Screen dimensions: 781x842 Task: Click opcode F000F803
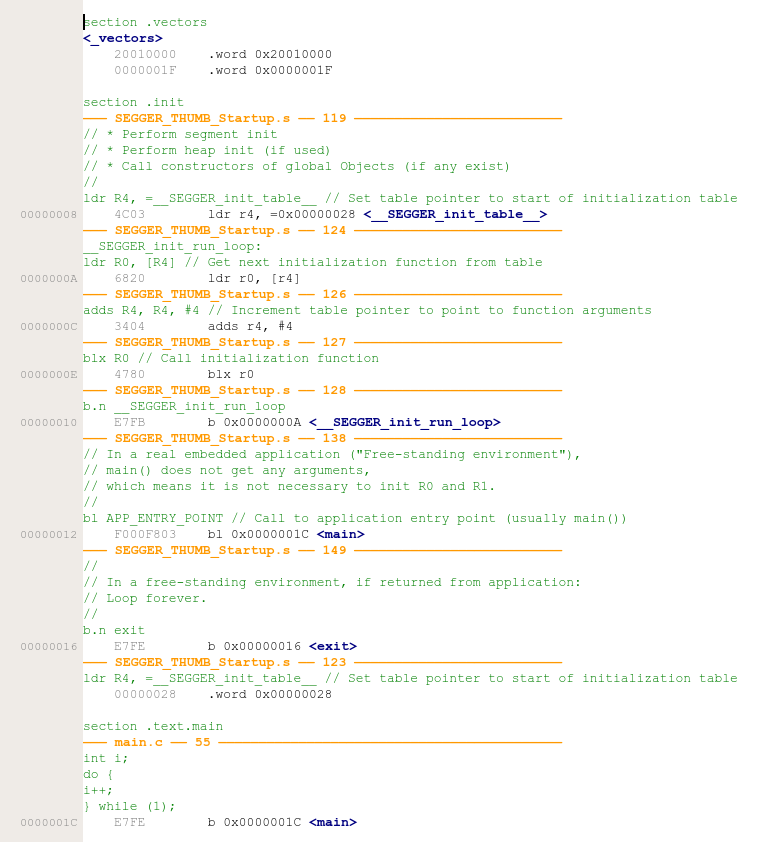tap(145, 535)
